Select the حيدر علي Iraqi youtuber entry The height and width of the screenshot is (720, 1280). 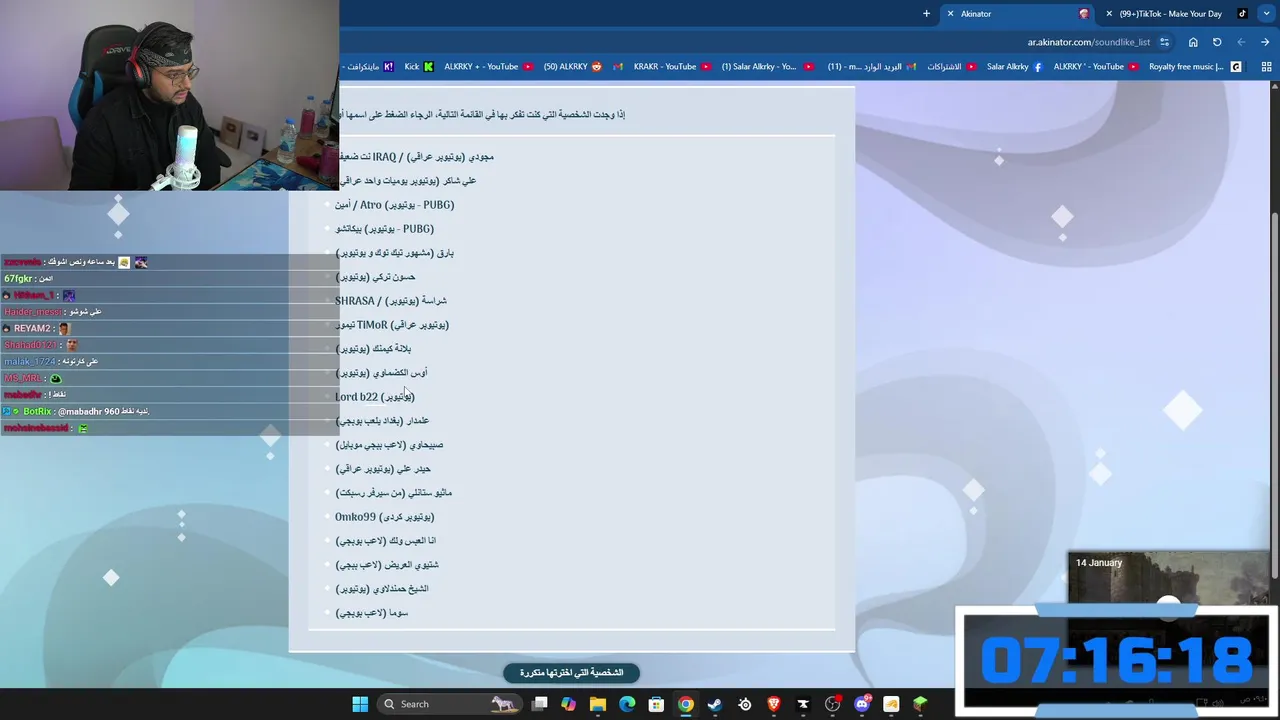[383, 469]
